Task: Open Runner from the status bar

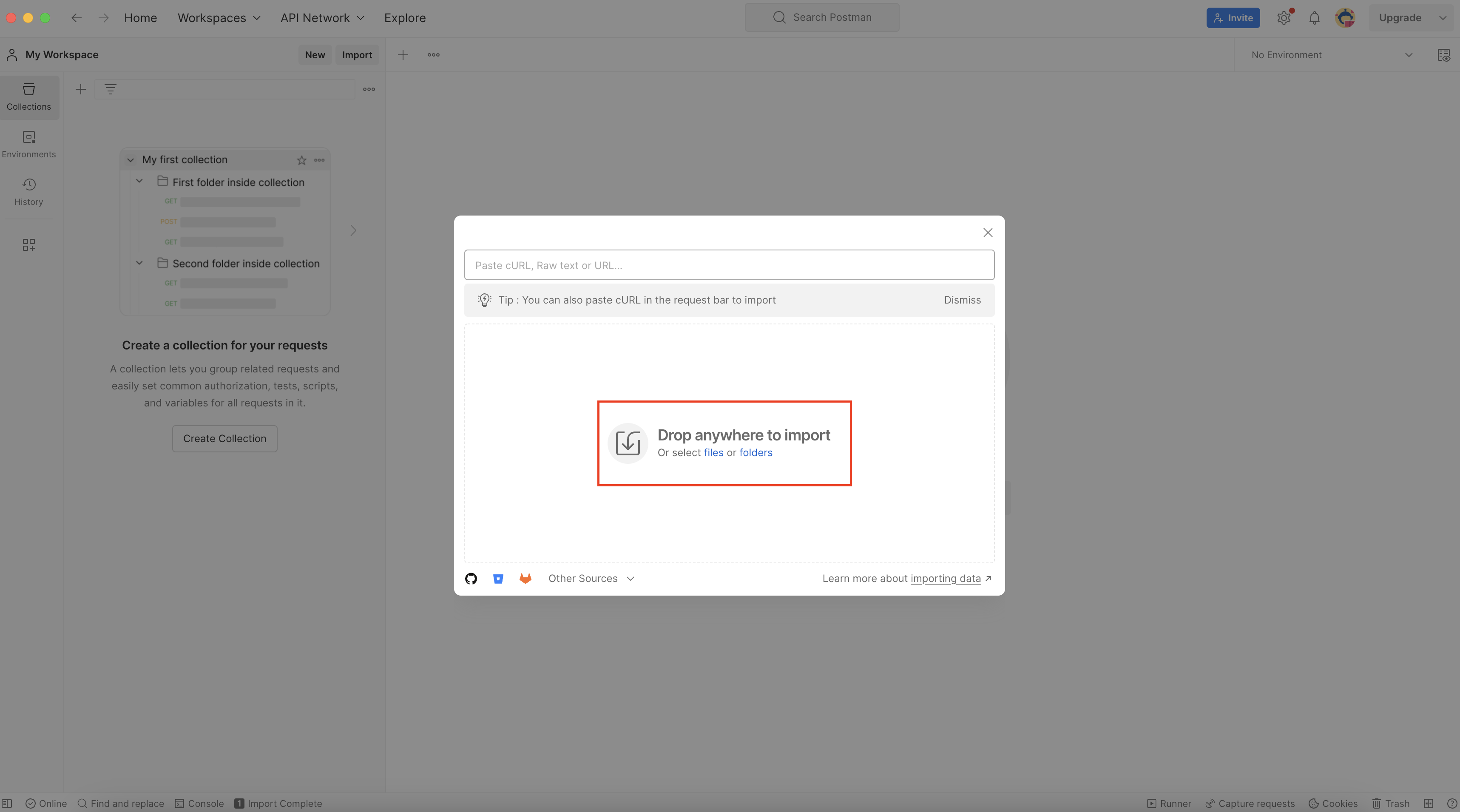Action: [1169, 803]
